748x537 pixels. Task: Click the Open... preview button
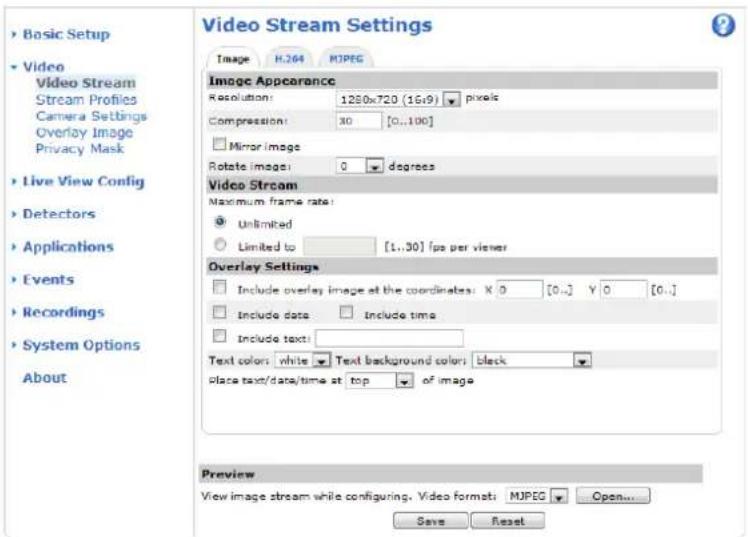[x=613, y=496]
